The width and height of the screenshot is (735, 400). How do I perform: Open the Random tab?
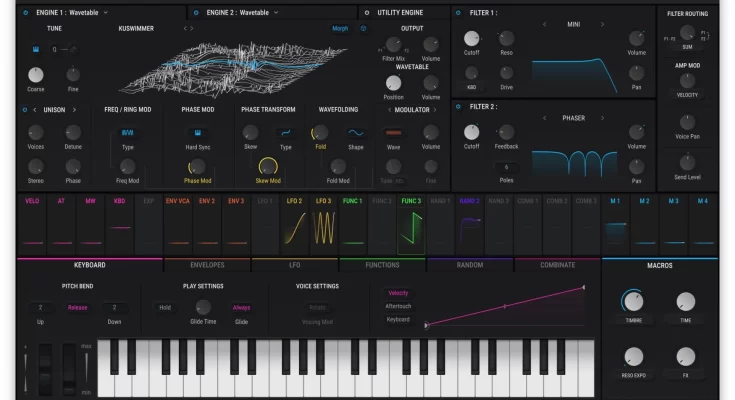pos(470,265)
